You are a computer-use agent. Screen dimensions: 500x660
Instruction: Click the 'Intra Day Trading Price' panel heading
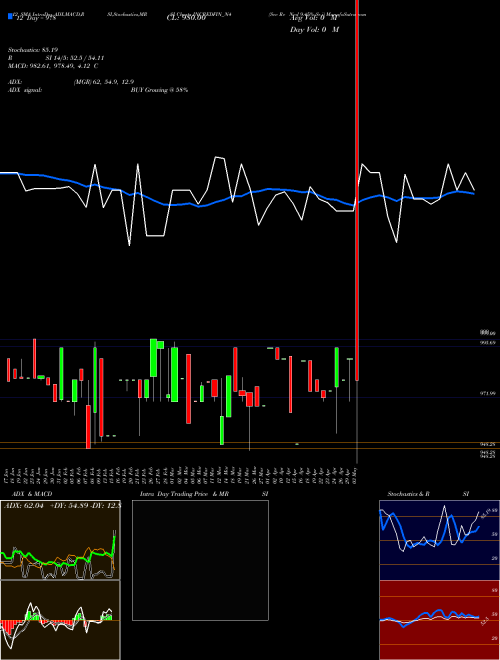(174, 494)
